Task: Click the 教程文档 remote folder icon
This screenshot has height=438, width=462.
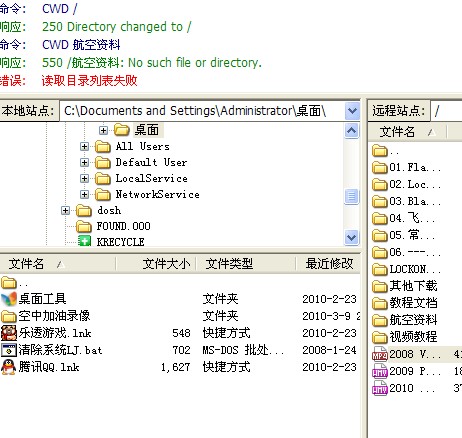Action: coord(380,303)
